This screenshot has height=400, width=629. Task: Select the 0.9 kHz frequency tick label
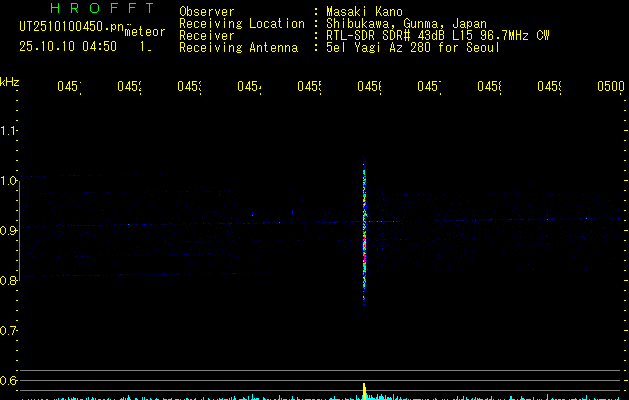[x=9, y=231]
